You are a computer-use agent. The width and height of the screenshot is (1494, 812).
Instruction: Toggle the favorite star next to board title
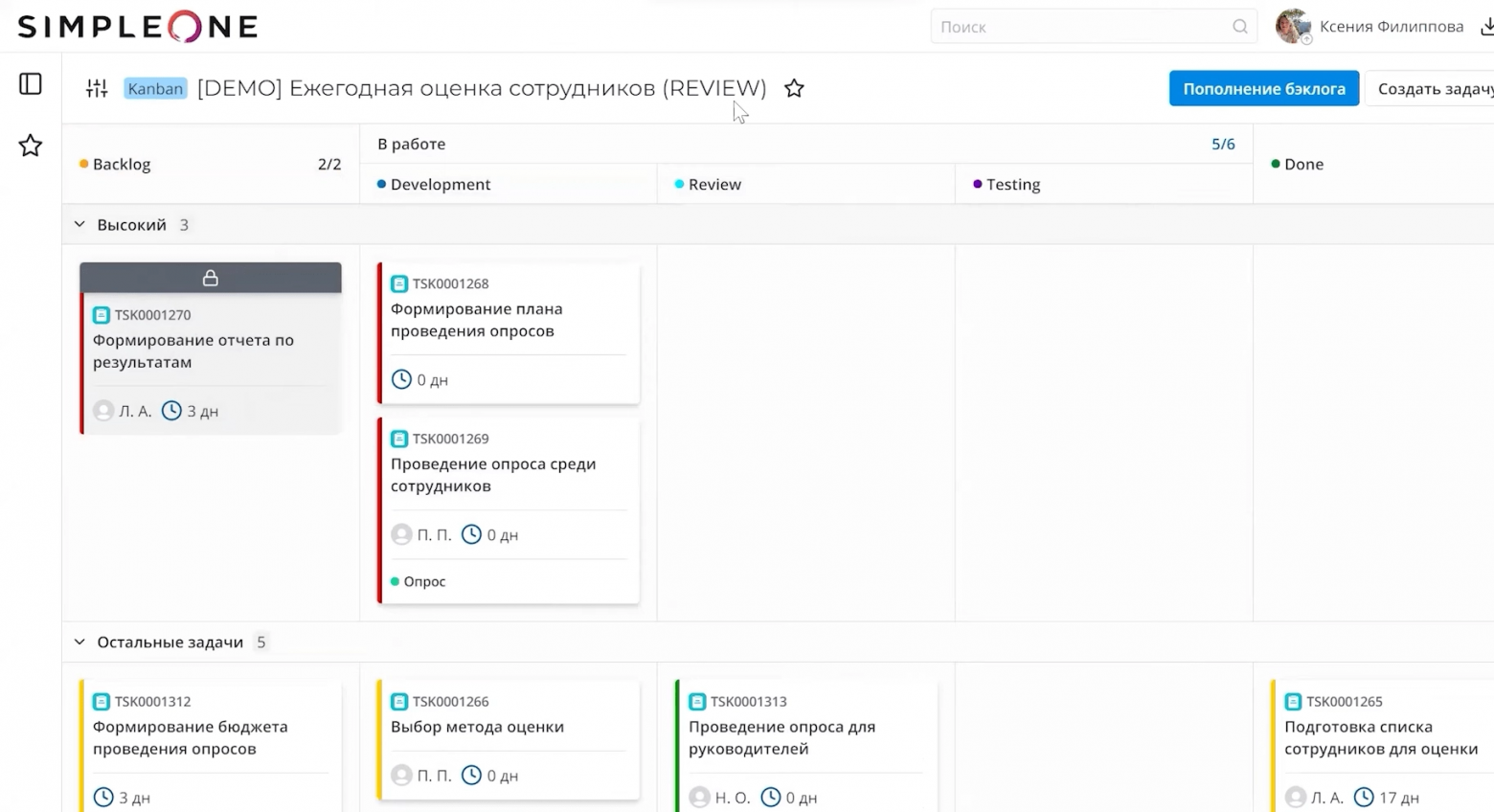pos(794,87)
